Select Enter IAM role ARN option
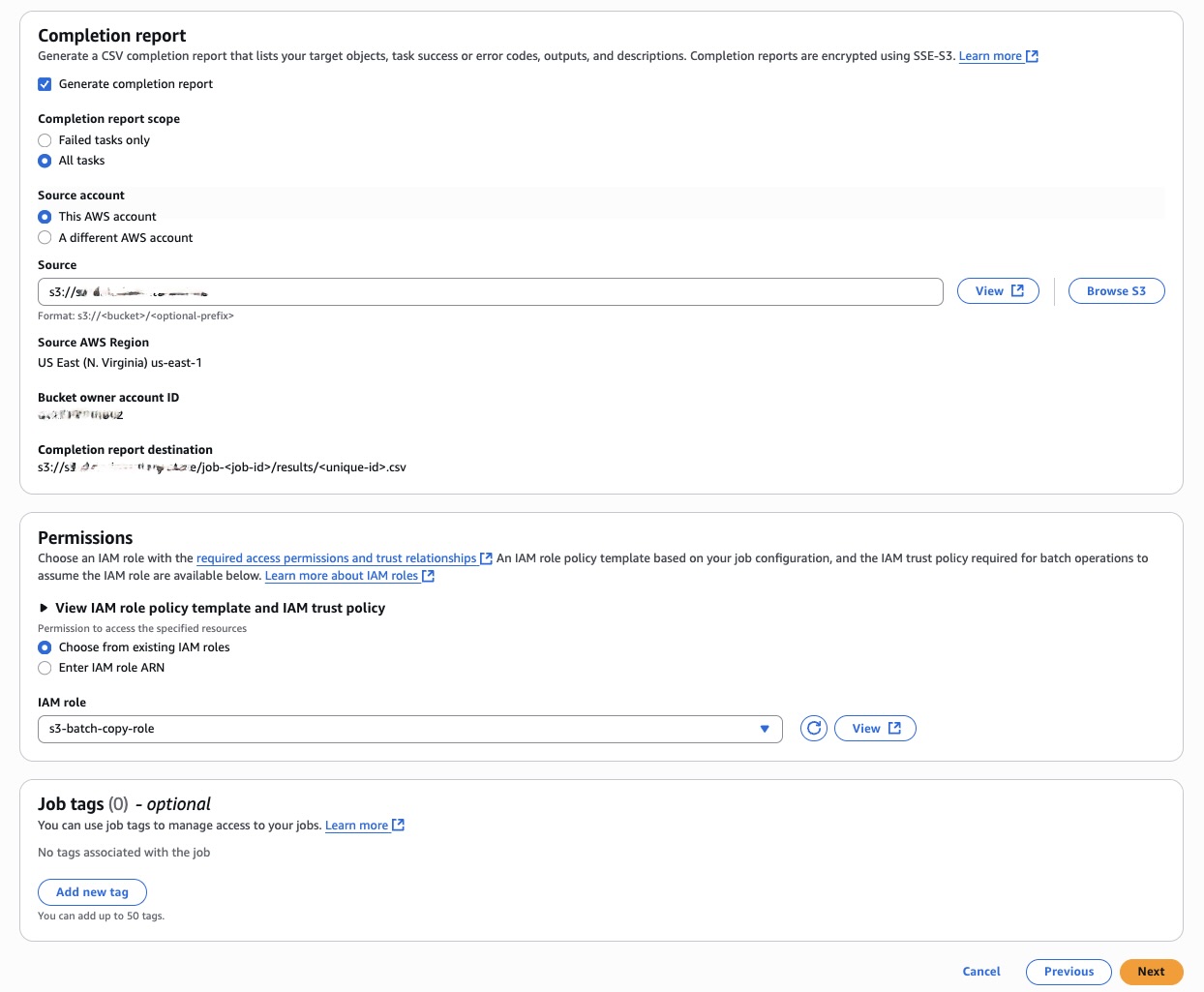The width and height of the screenshot is (1204, 992). click(x=45, y=668)
